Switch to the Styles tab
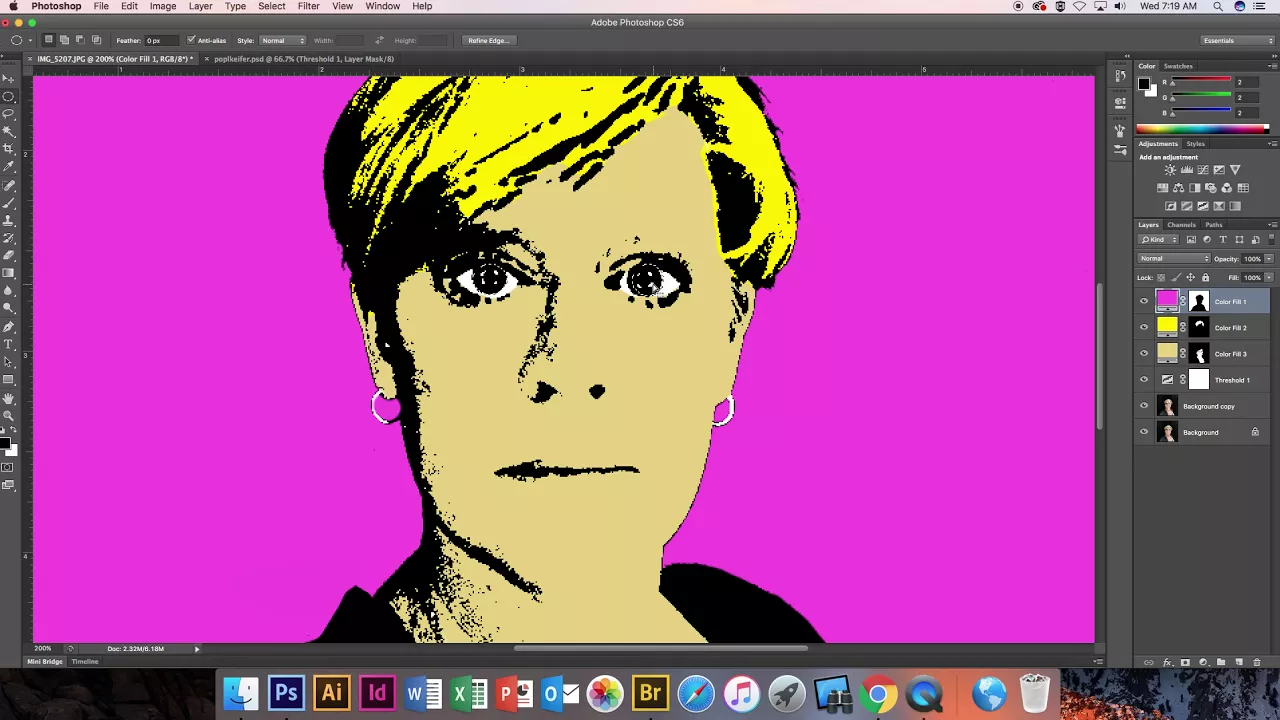The height and width of the screenshot is (720, 1280). click(1195, 144)
